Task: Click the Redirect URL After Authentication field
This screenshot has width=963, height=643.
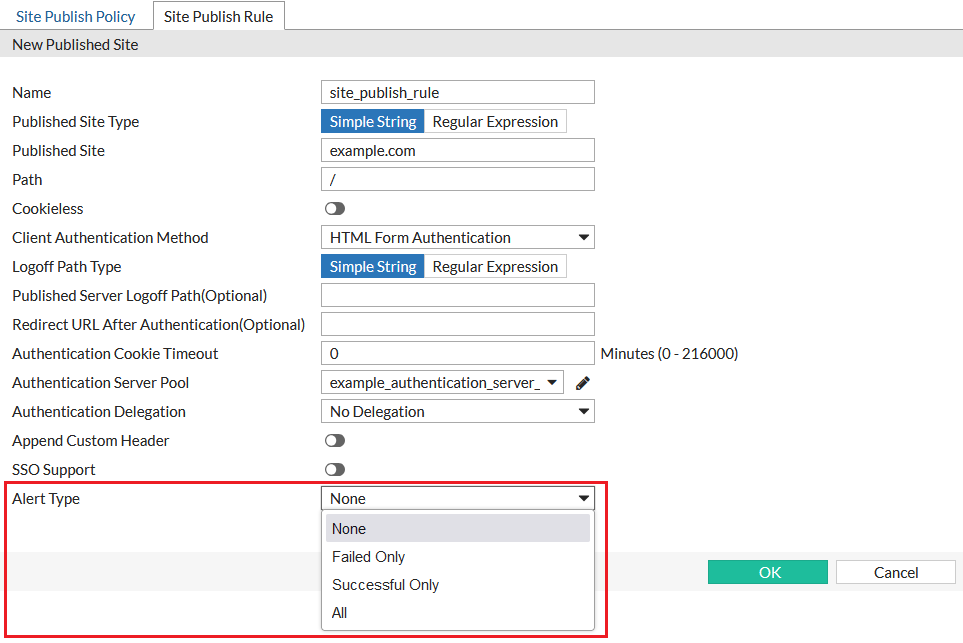Action: (x=457, y=325)
